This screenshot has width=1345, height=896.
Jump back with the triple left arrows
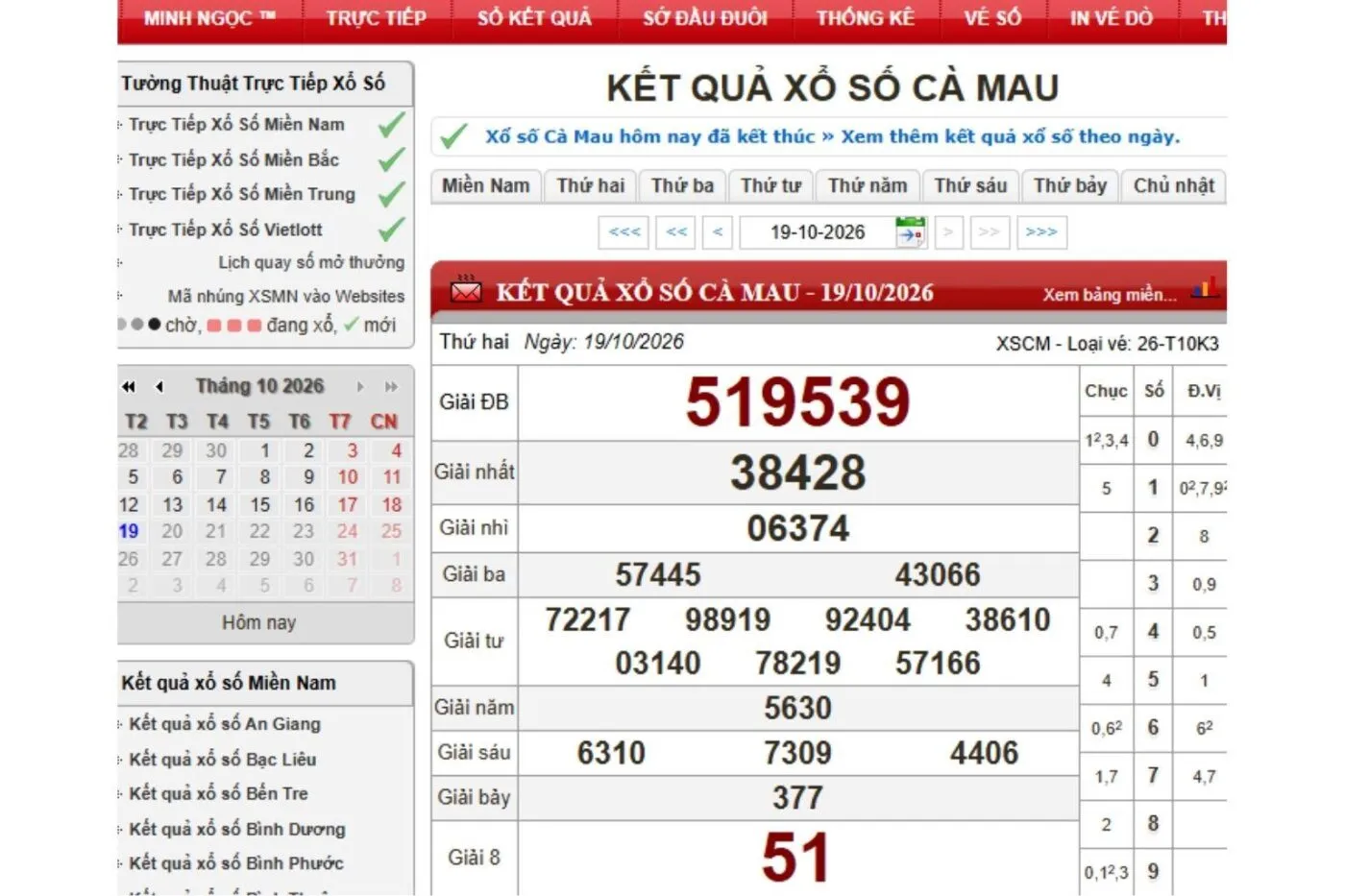point(624,232)
